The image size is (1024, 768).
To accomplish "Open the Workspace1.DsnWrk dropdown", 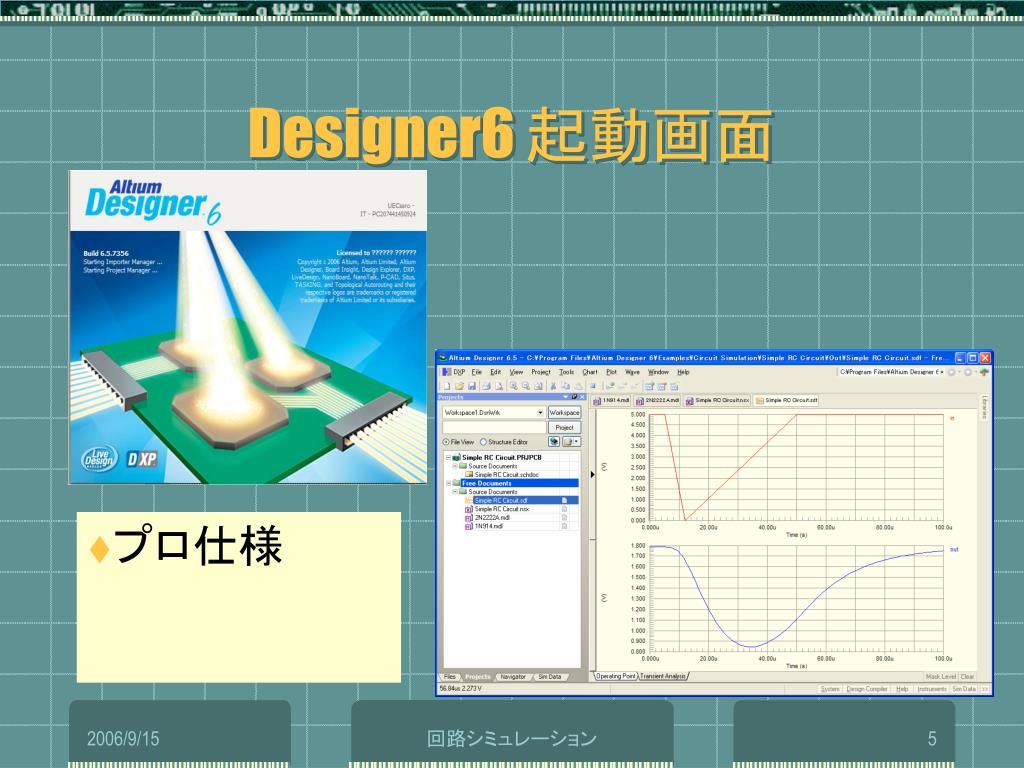I will pyautogui.click(x=540, y=413).
